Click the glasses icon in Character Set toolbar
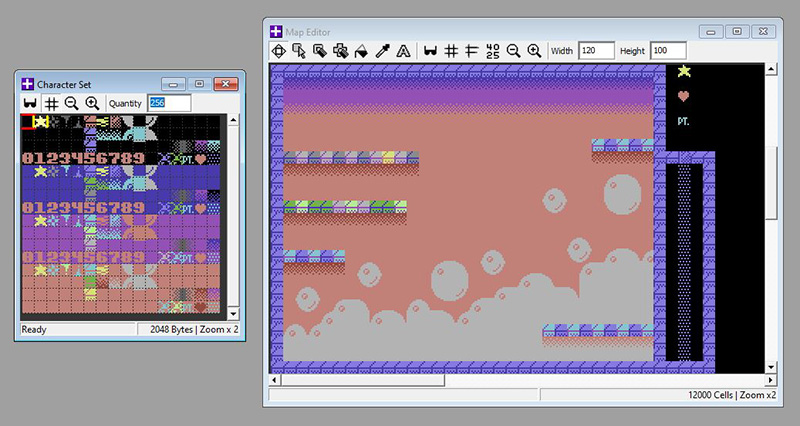Viewport: 800px width, 426px height. click(30, 103)
